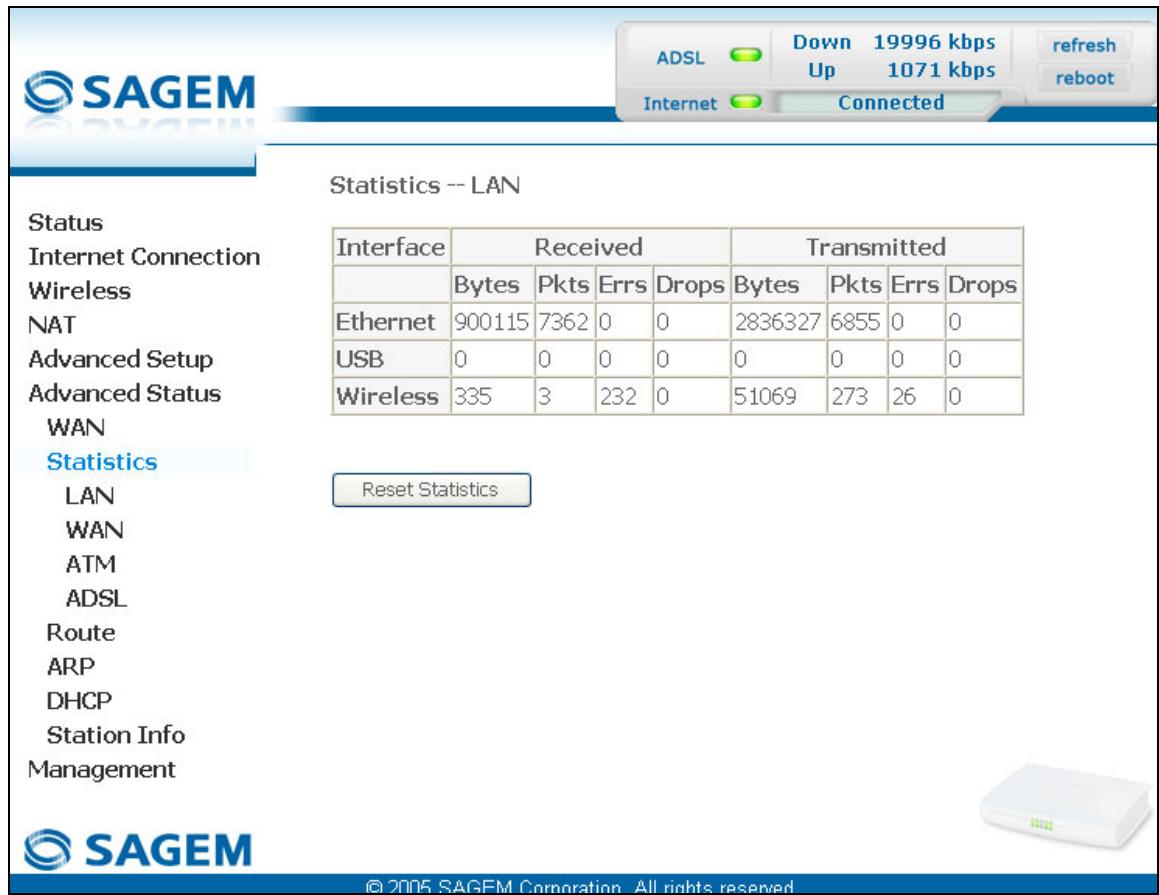
Task: Open the DHCP menu item
Action: 79,701
